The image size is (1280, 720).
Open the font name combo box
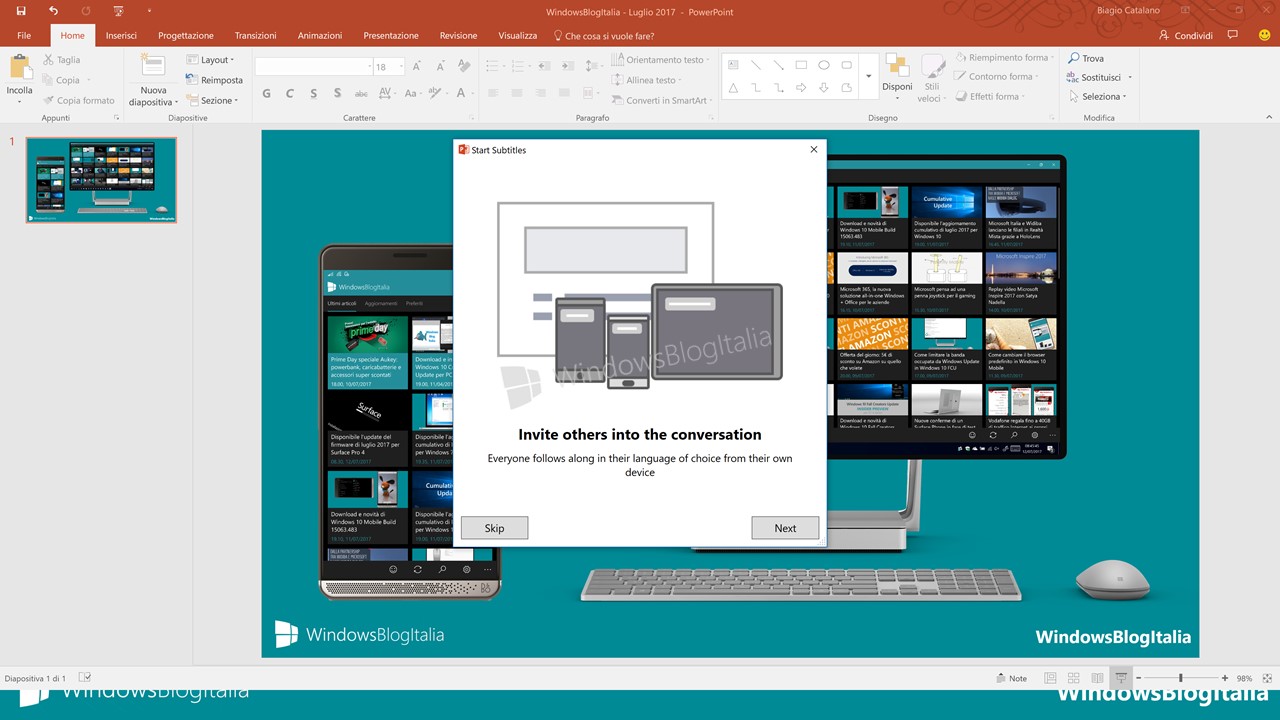click(314, 67)
